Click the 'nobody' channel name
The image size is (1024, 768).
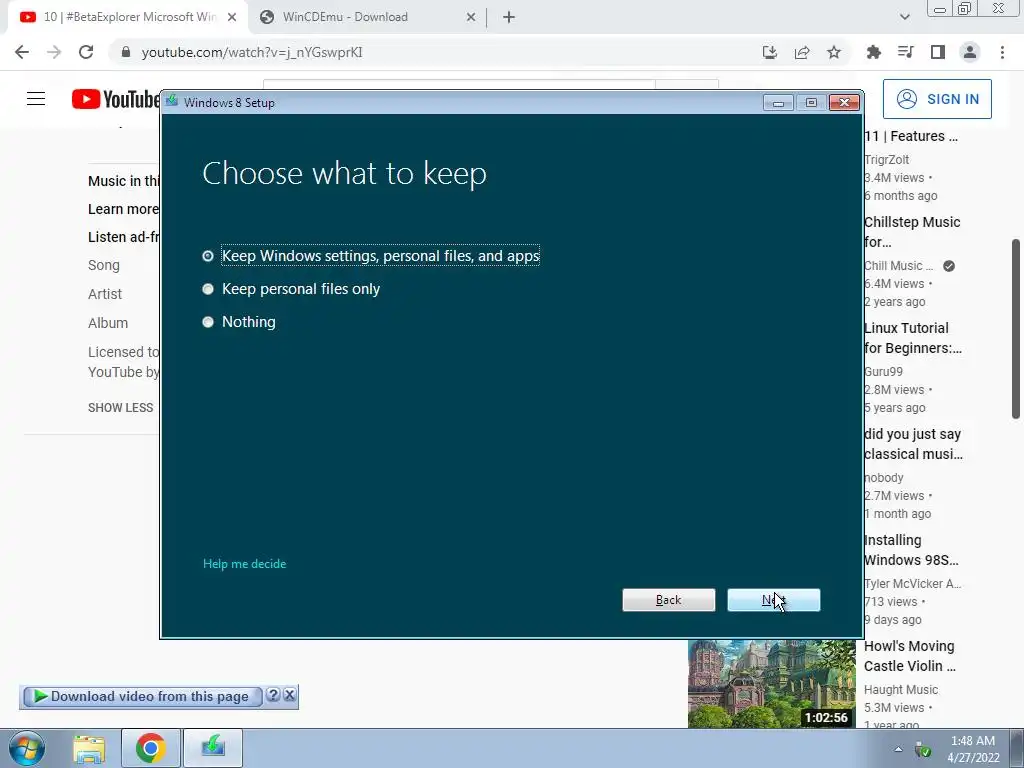884,477
